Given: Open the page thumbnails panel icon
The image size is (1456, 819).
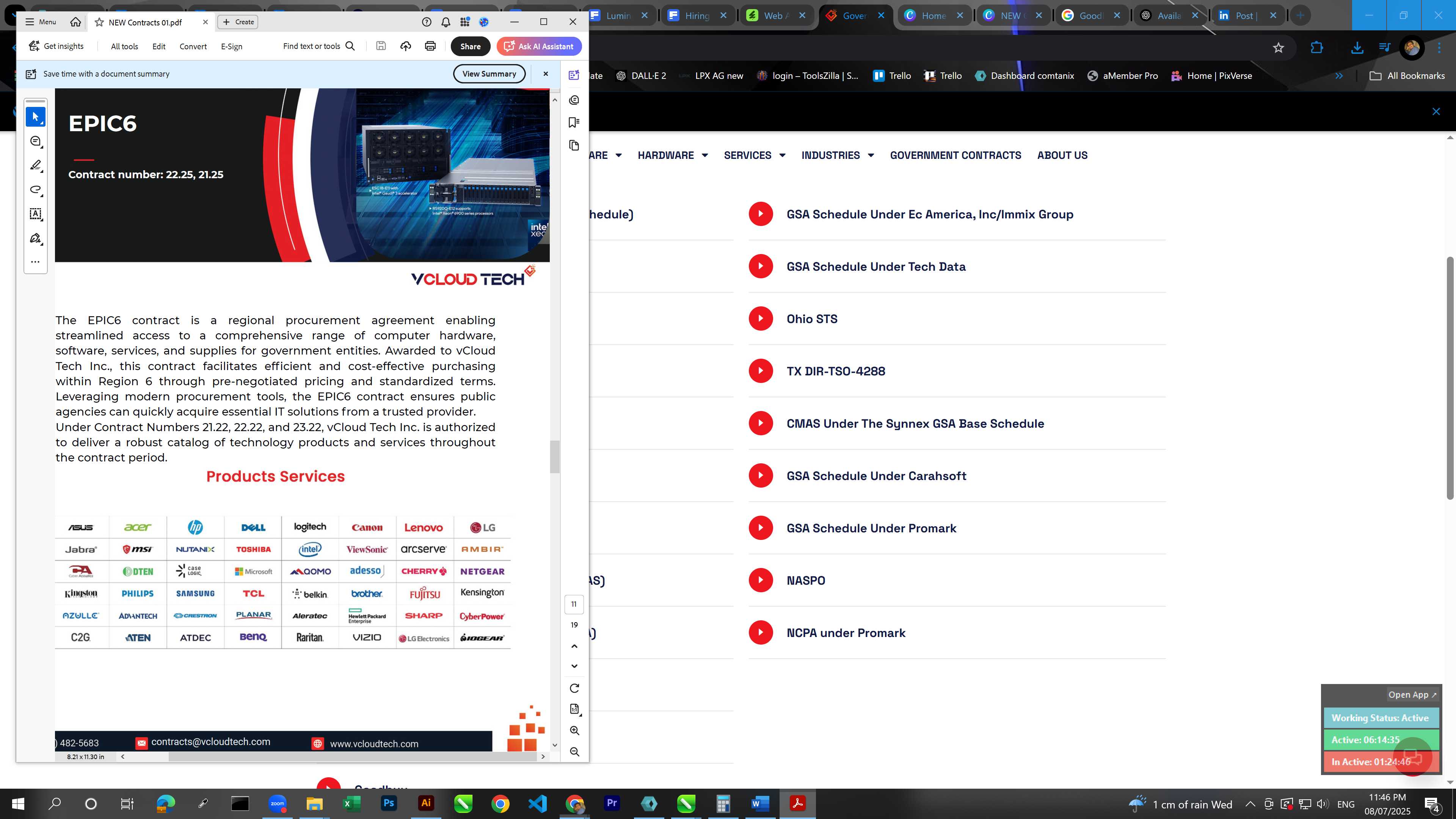Looking at the screenshot, I should click(574, 145).
